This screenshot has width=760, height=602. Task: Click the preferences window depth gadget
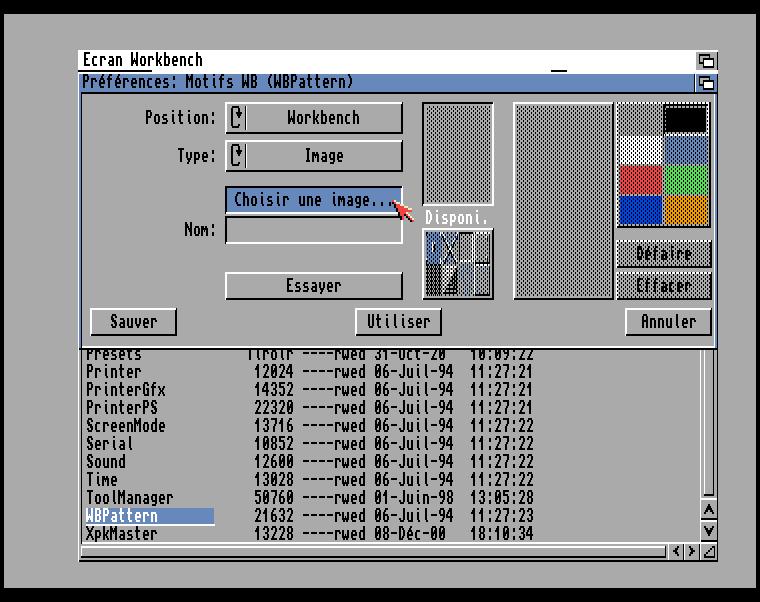click(x=706, y=83)
